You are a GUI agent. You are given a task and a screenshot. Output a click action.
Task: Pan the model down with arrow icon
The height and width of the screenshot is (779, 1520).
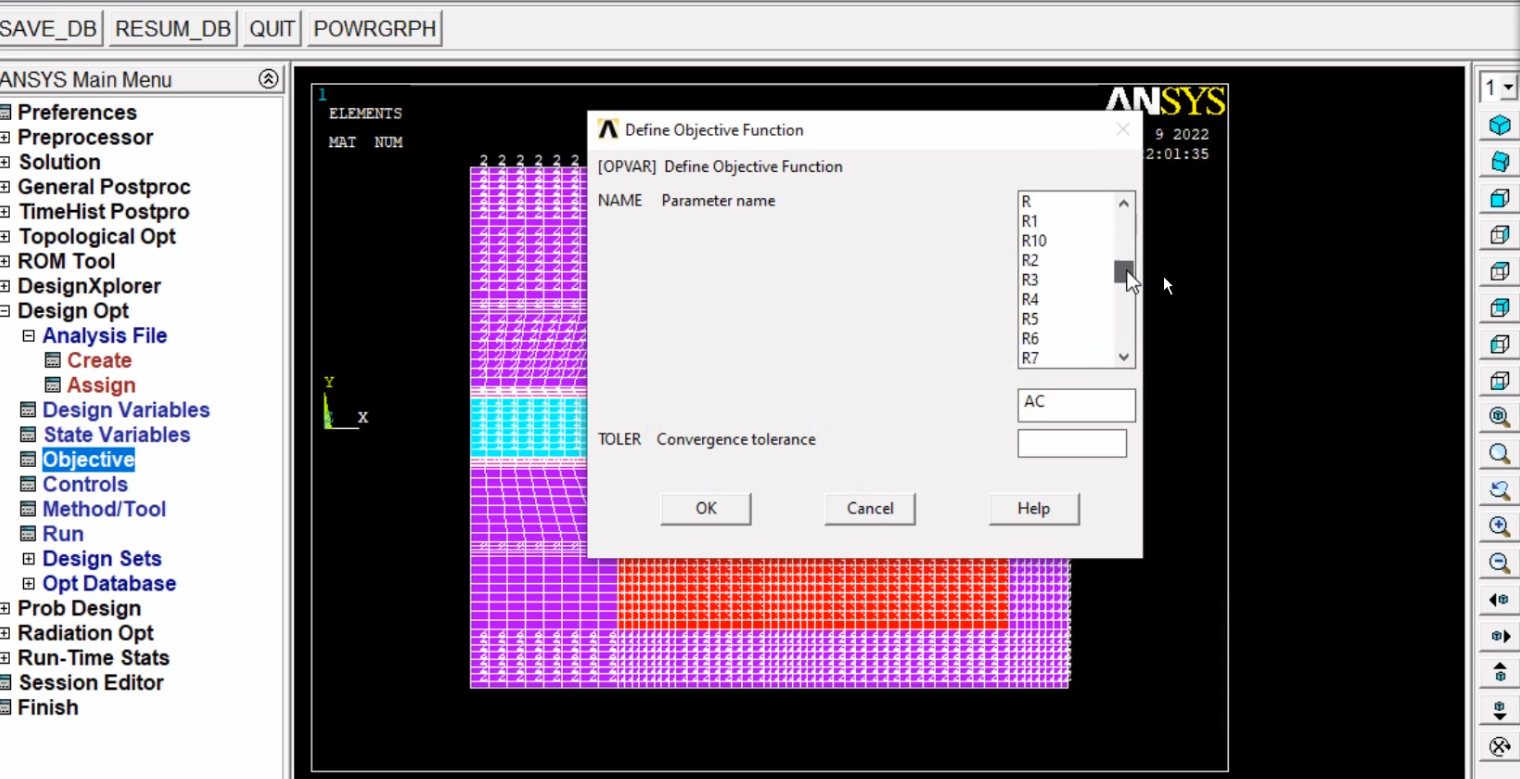1499,709
